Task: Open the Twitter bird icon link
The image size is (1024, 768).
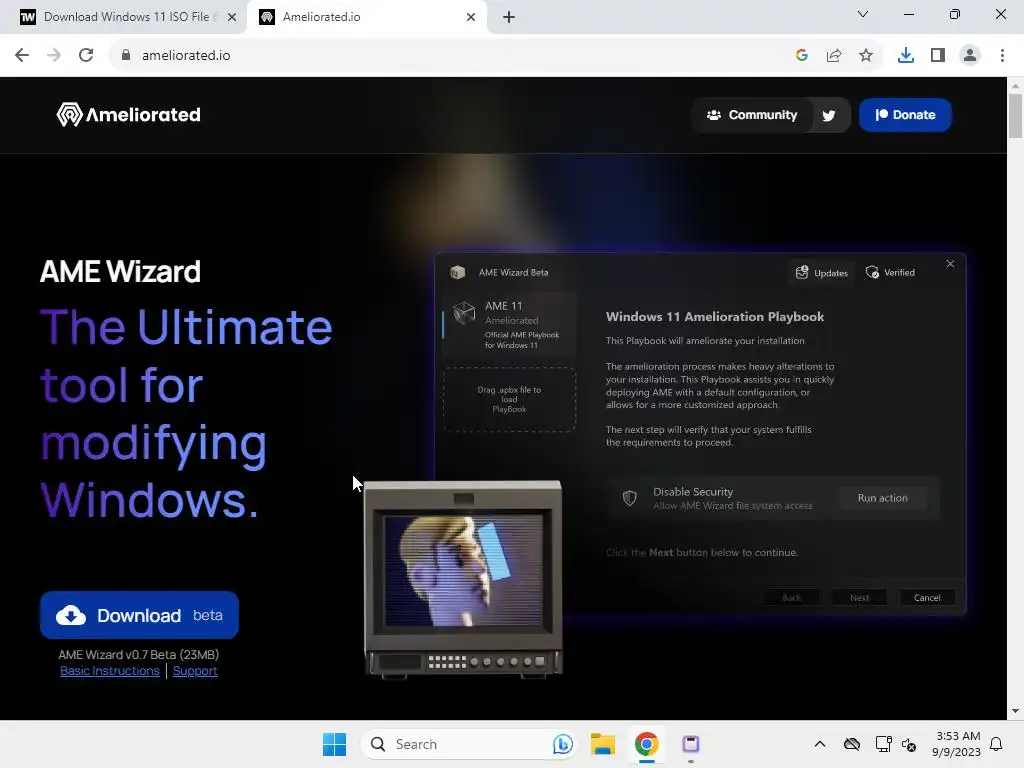Action: 829,116
